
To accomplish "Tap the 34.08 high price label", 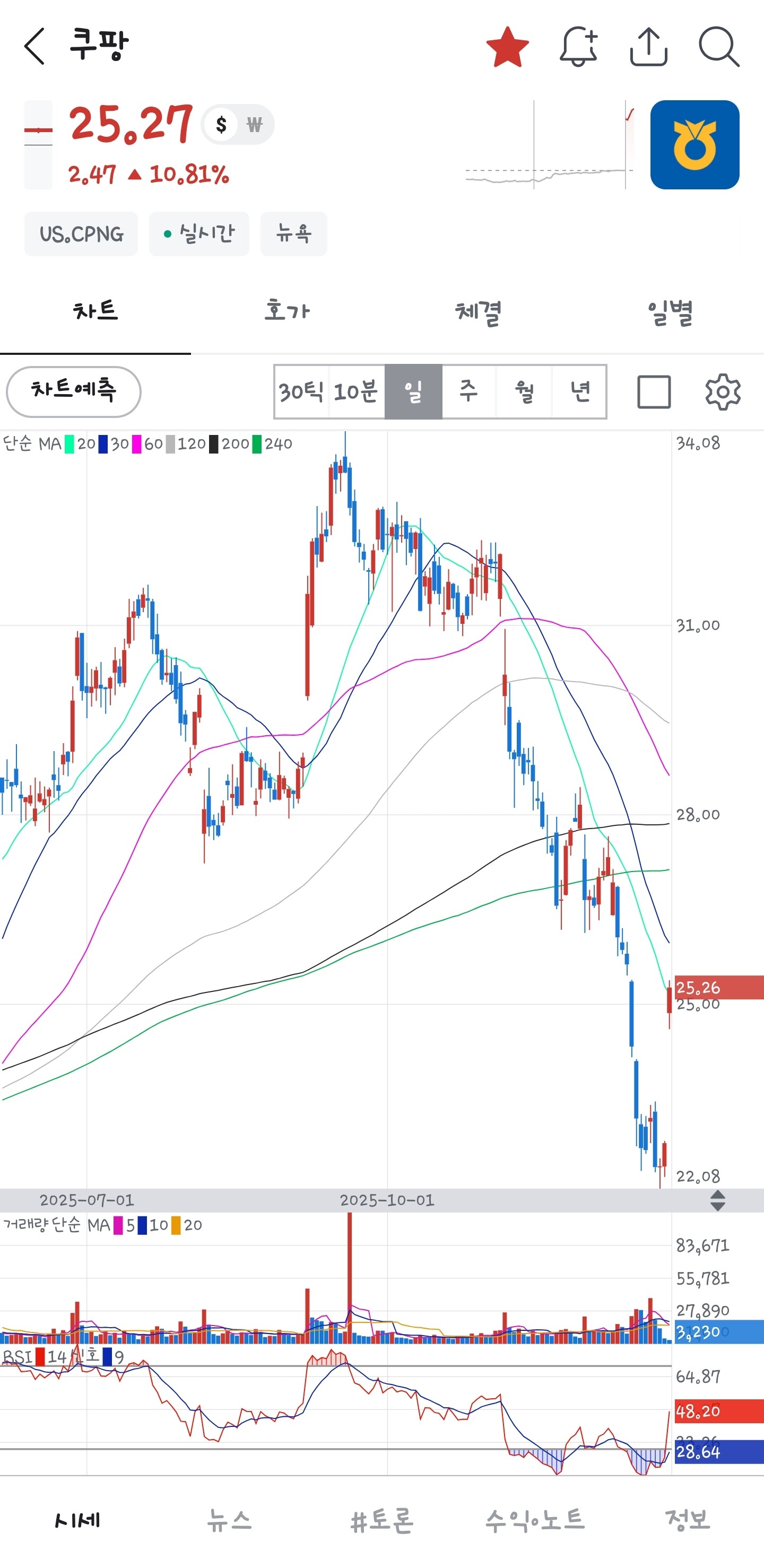I will [698, 443].
